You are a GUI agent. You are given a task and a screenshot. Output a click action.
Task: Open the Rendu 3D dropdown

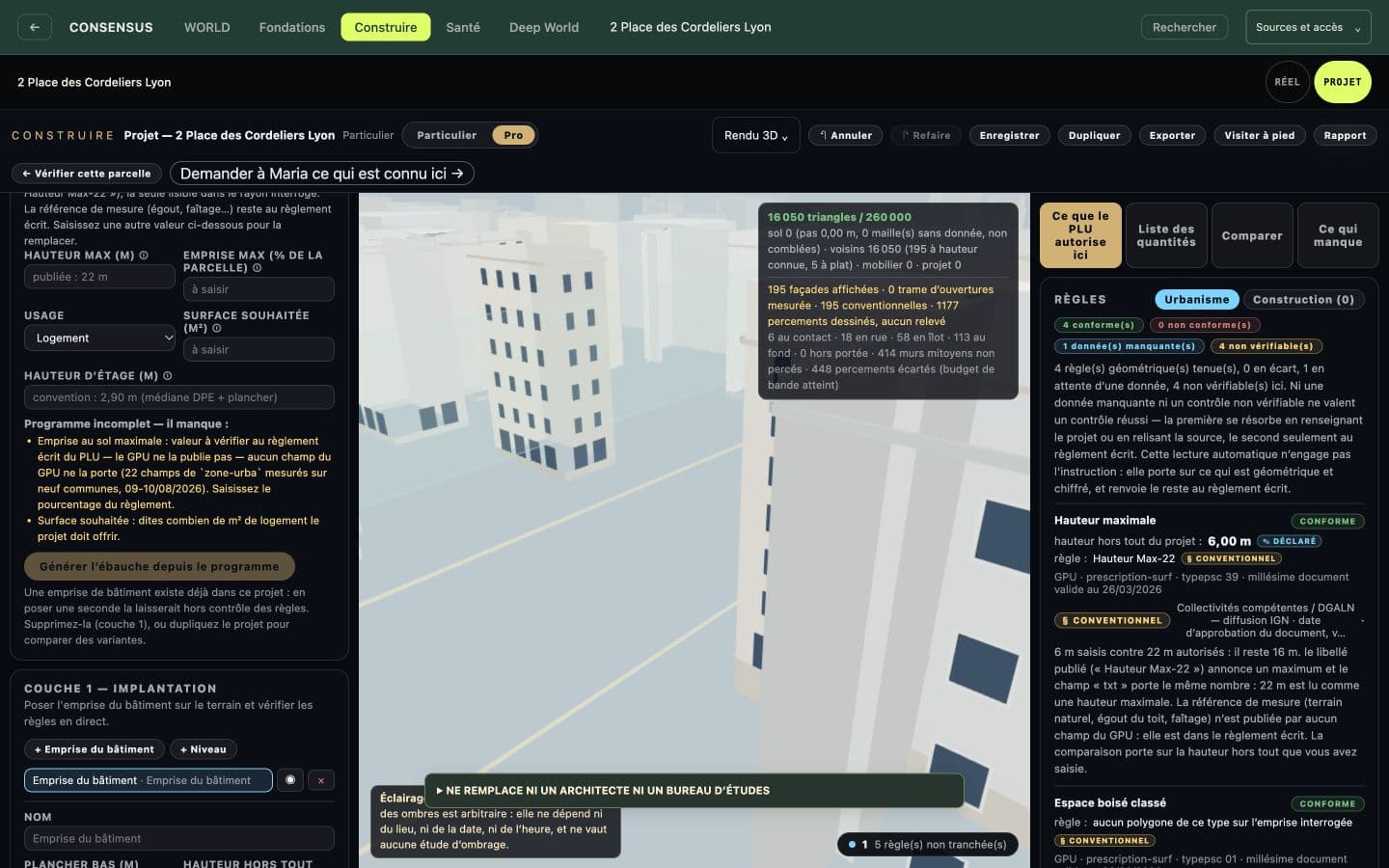pyautogui.click(x=756, y=135)
